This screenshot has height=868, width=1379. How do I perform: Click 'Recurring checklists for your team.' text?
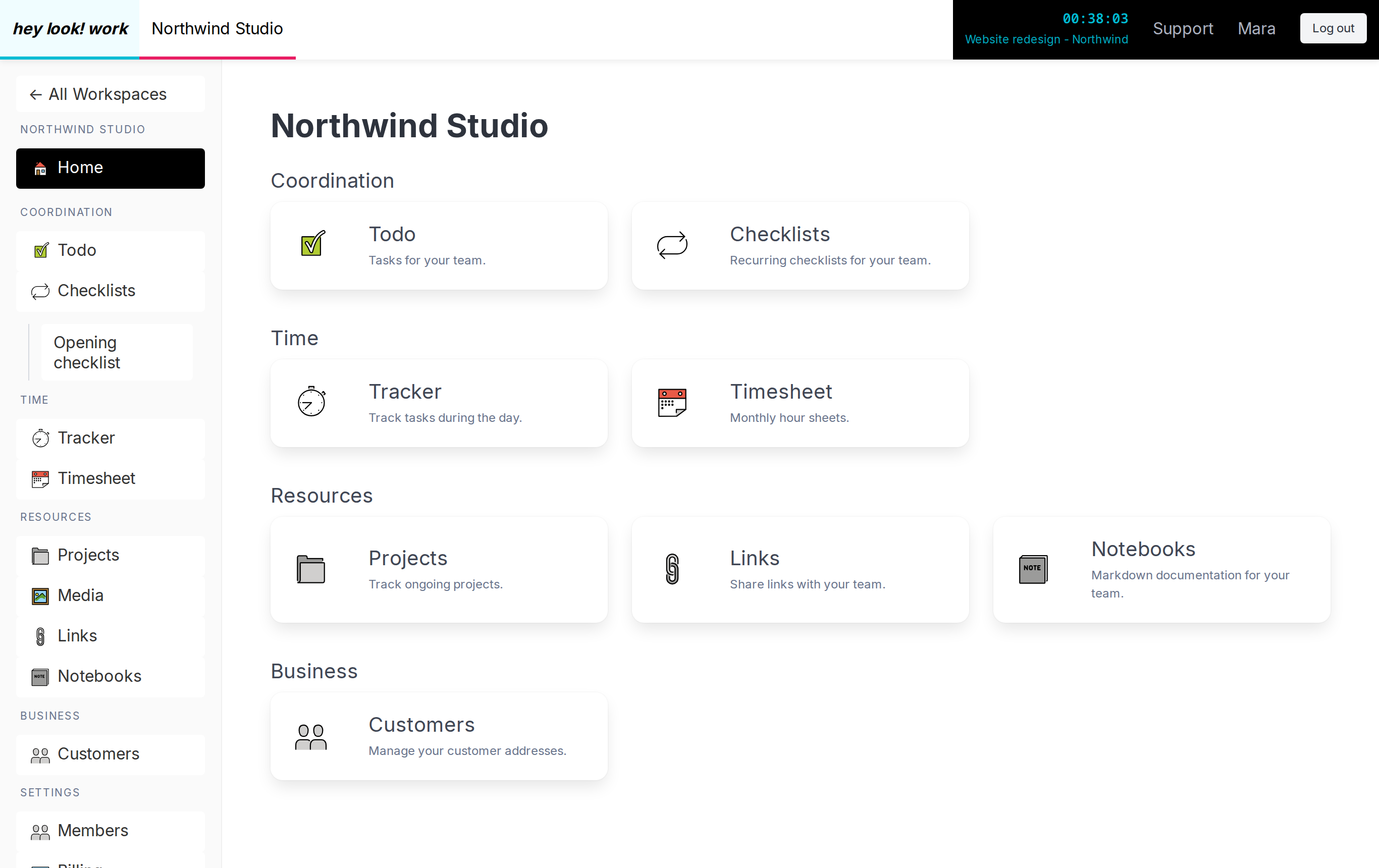pyautogui.click(x=830, y=260)
